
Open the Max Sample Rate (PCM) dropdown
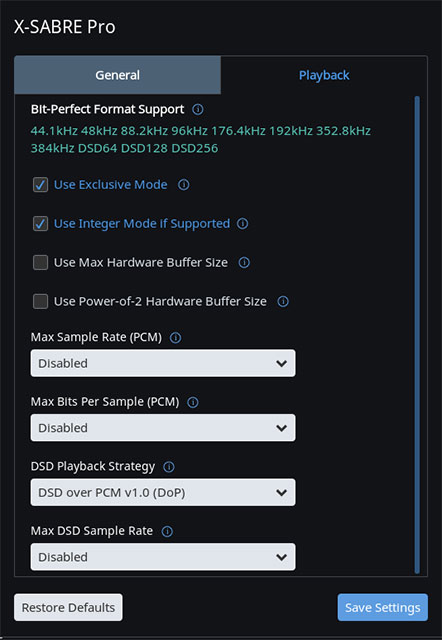click(163, 363)
